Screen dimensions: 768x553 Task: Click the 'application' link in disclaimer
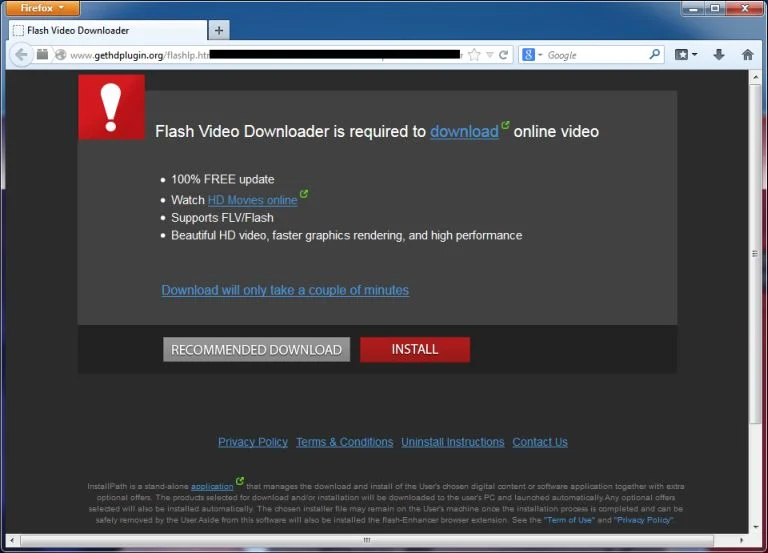tap(212, 486)
